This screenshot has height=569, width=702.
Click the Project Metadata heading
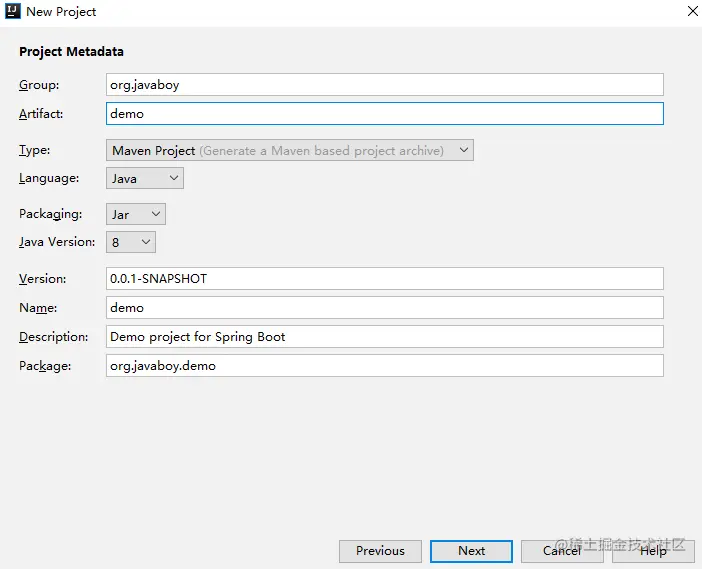(71, 51)
